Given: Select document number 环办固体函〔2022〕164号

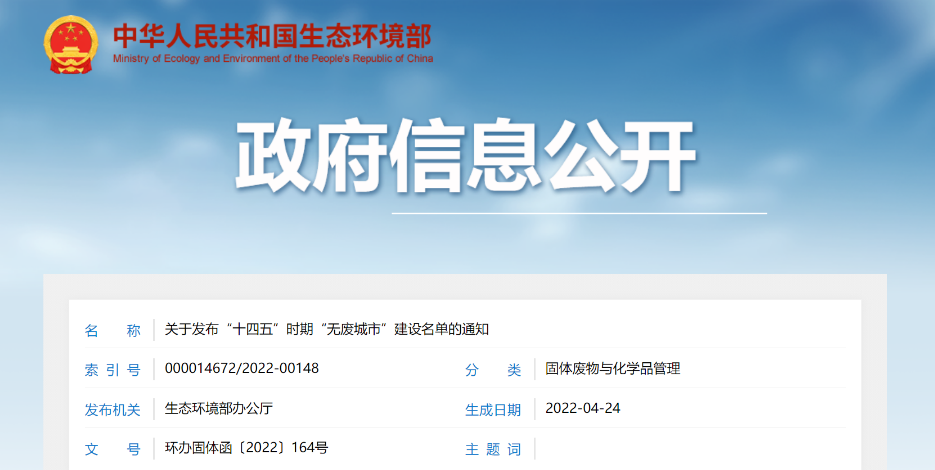Looking at the screenshot, I should click(246, 448).
